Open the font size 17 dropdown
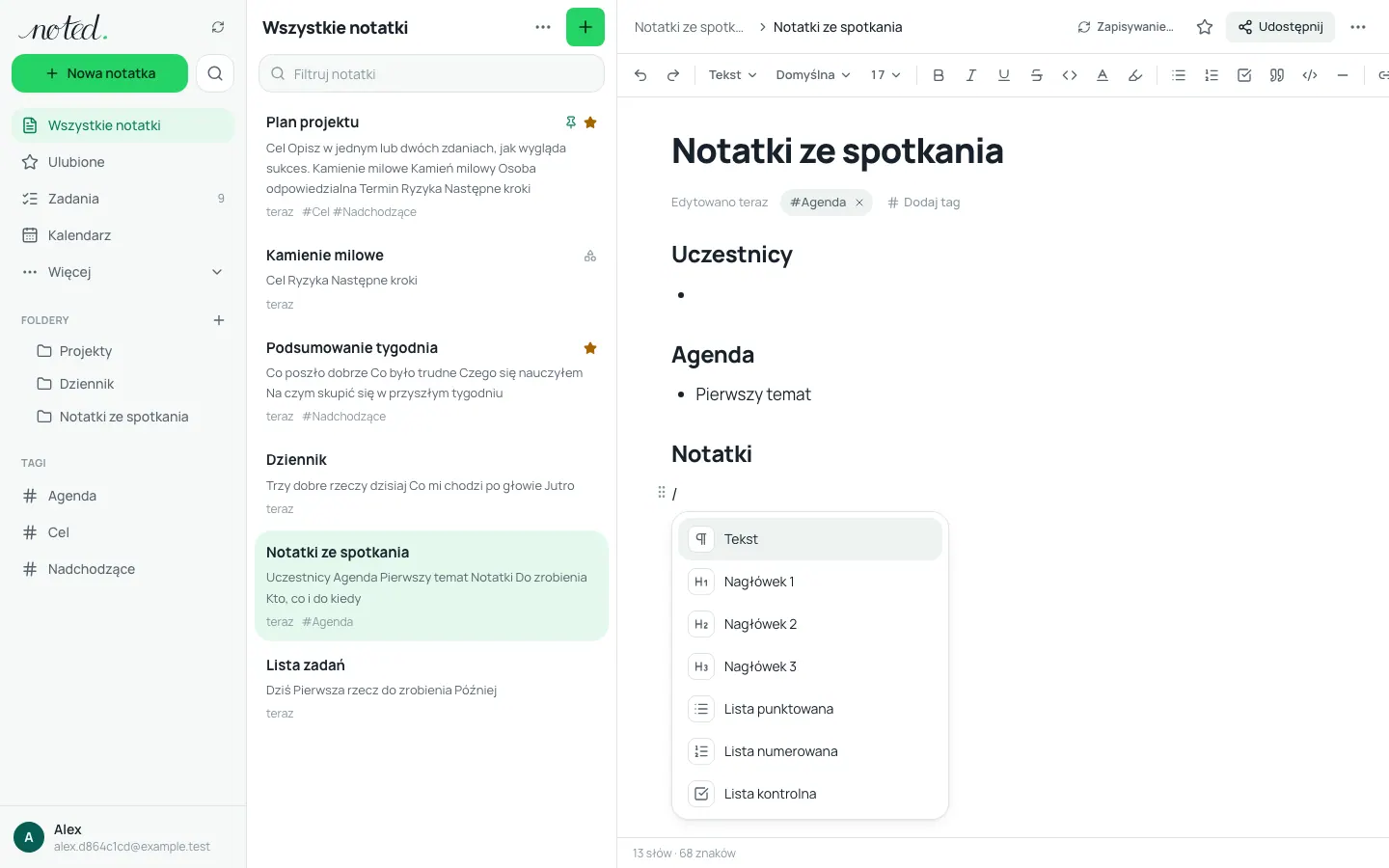The image size is (1389, 868). (x=885, y=75)
